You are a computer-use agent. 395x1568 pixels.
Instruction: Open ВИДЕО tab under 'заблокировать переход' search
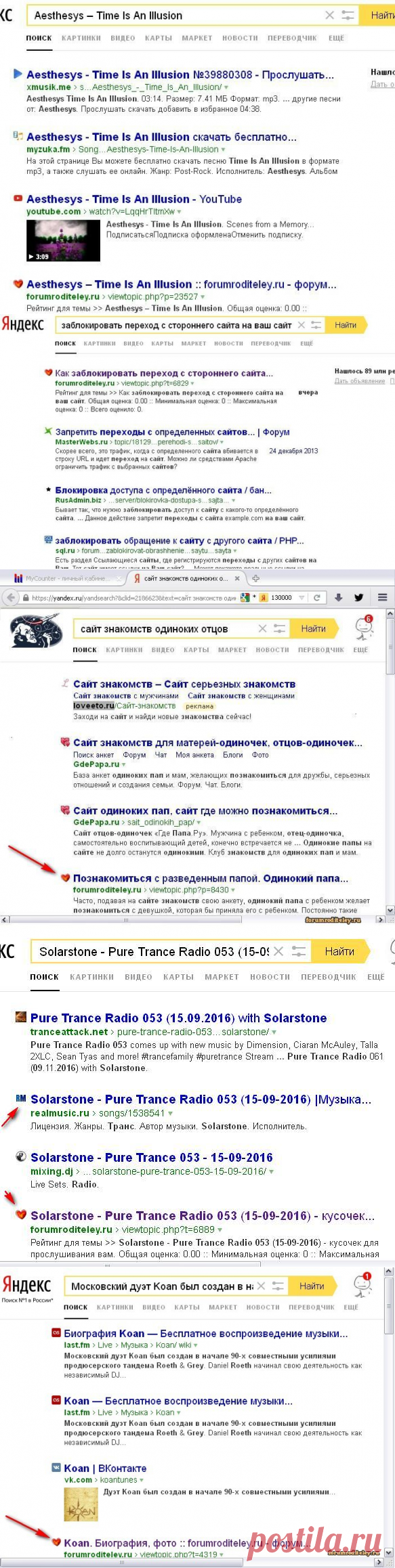[x=133, y=343]
